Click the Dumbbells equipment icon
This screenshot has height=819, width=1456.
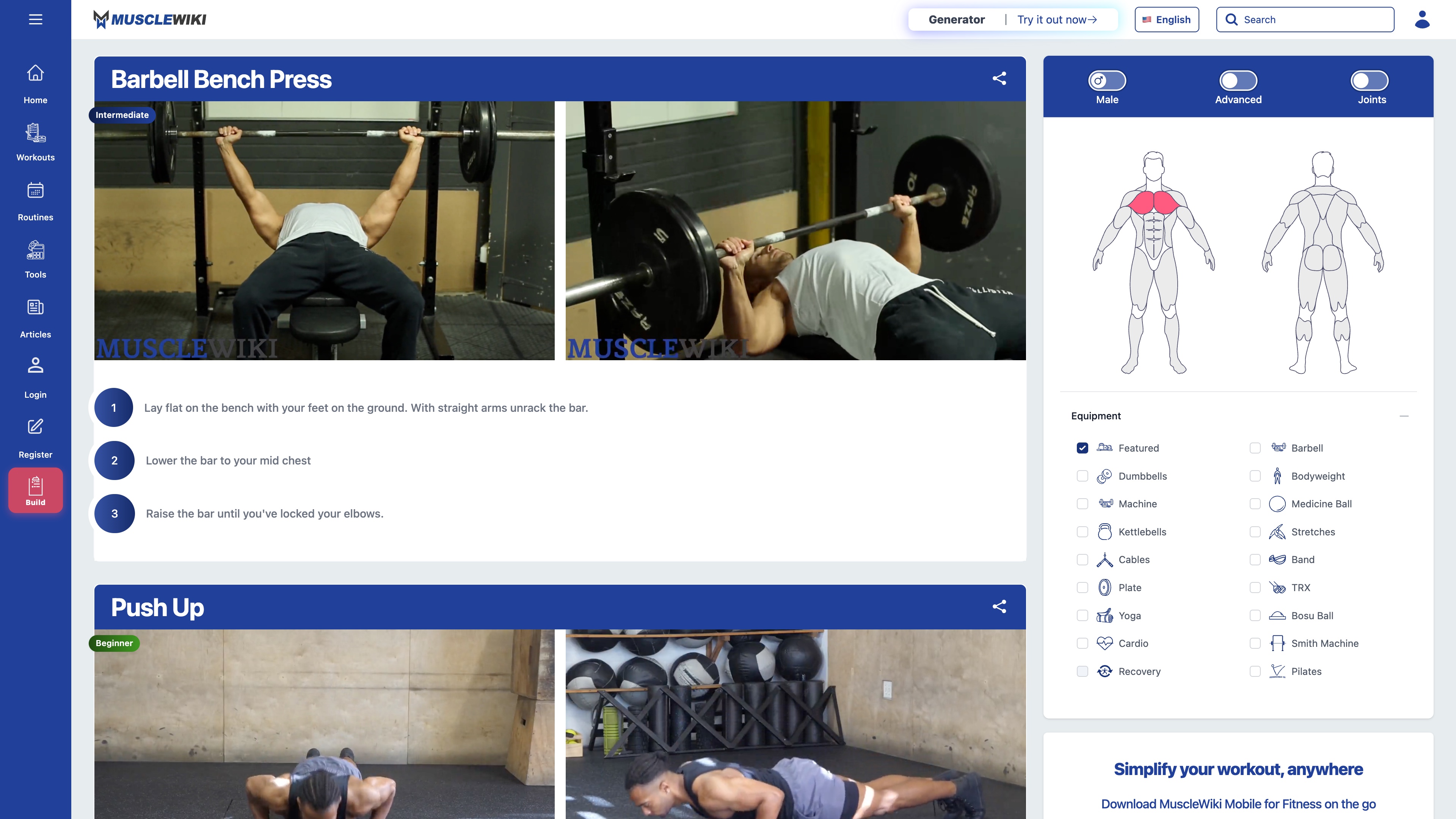pos(1105,477)
